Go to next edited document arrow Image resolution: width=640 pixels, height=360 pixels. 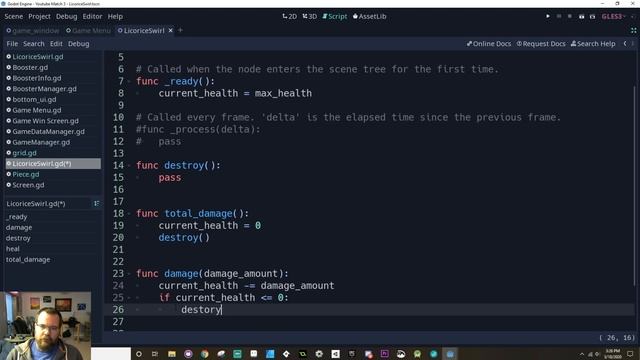[633, 43]
